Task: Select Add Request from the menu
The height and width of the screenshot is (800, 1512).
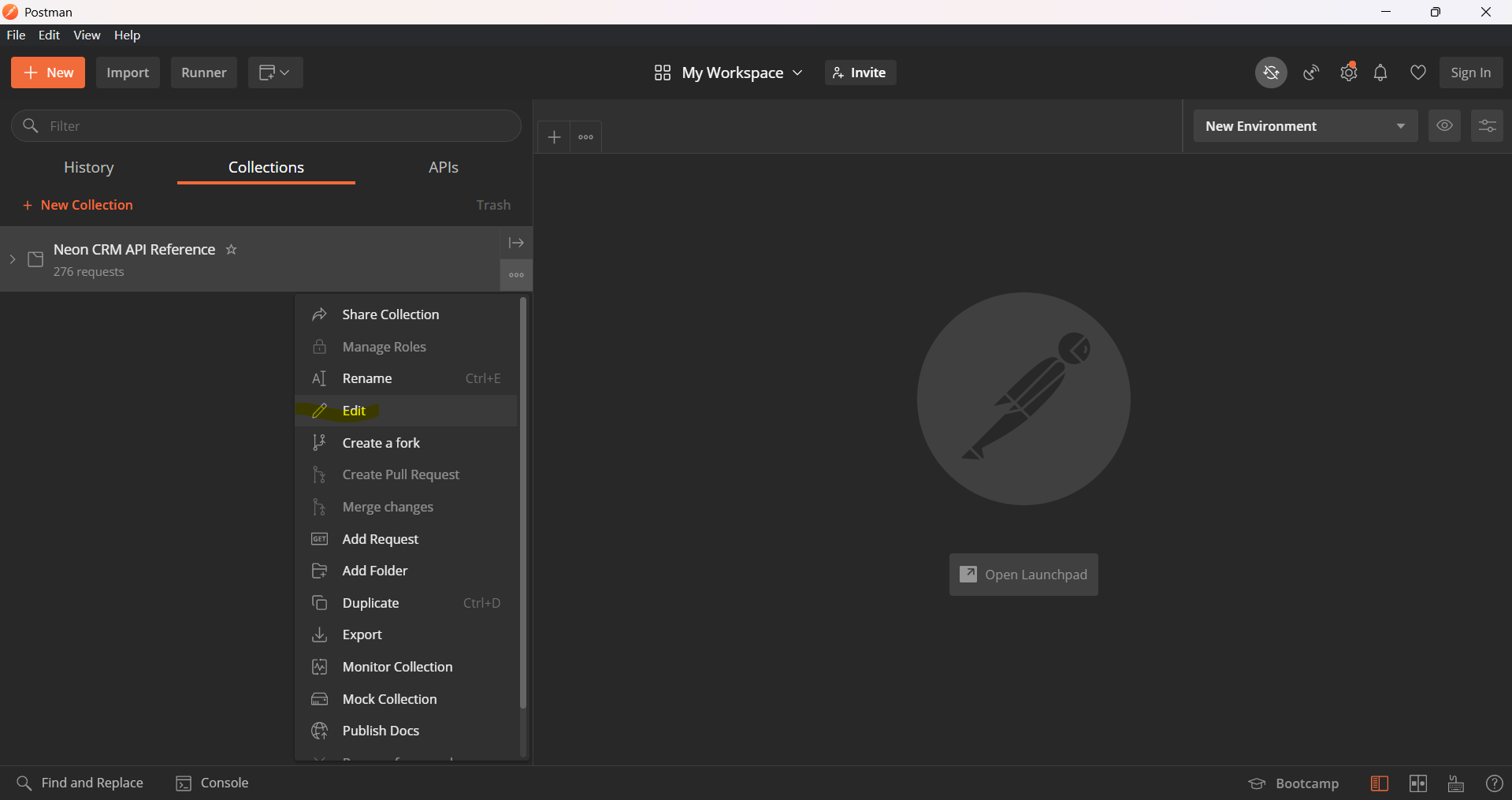Action: tap(406, 539)
